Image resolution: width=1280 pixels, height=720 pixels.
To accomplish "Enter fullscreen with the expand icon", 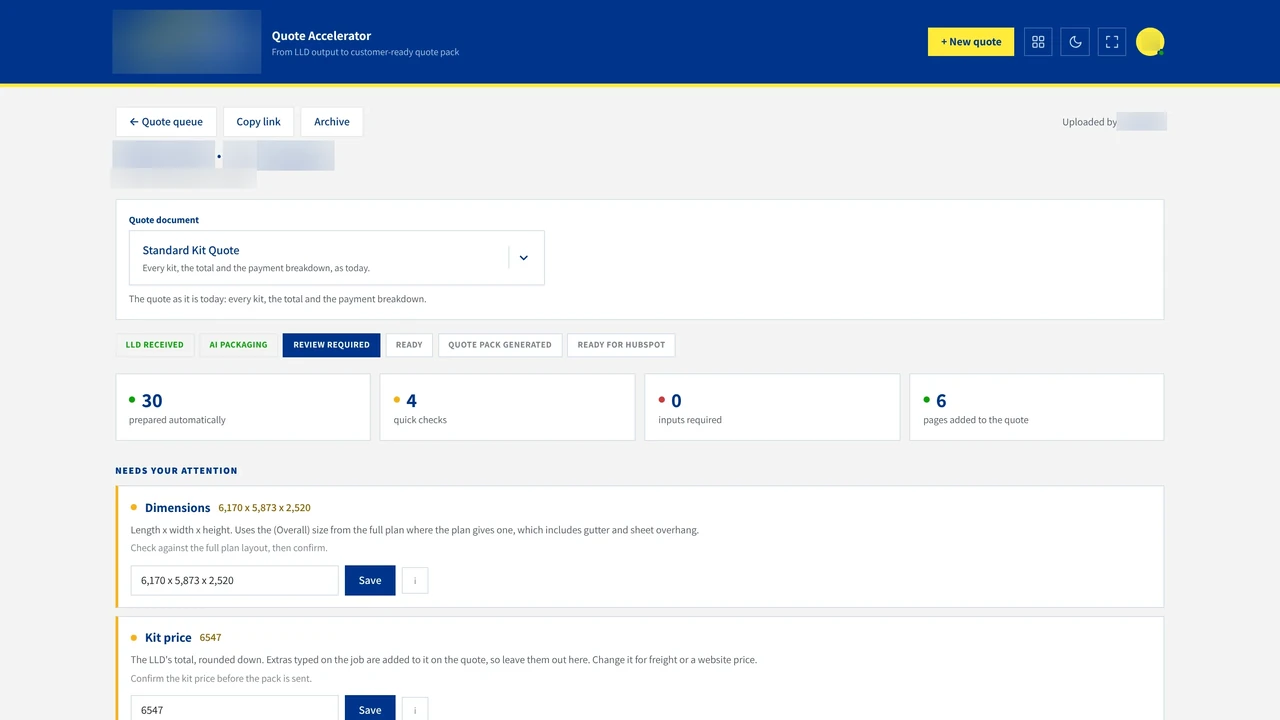I will tap(1112, 42).
